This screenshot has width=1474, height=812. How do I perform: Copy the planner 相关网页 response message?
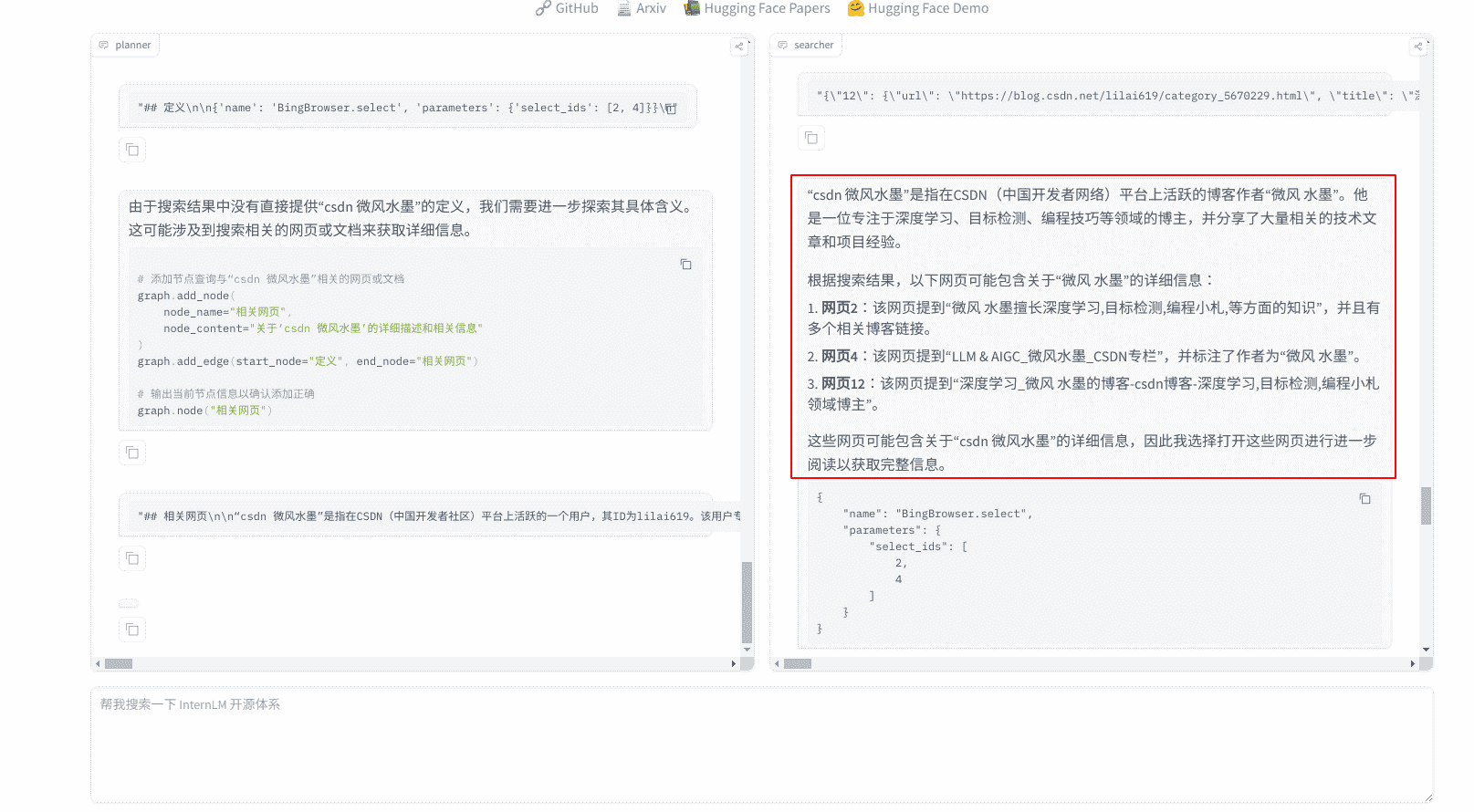tap(132, 558)
